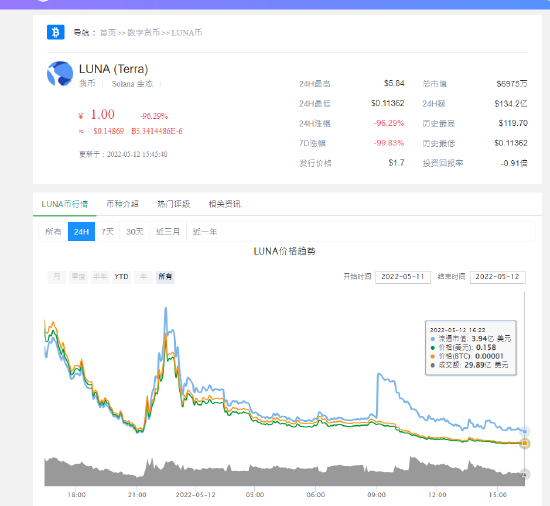Click the 历史最高 value $119.70
The image size is (550, 506).
pos(513,123)
